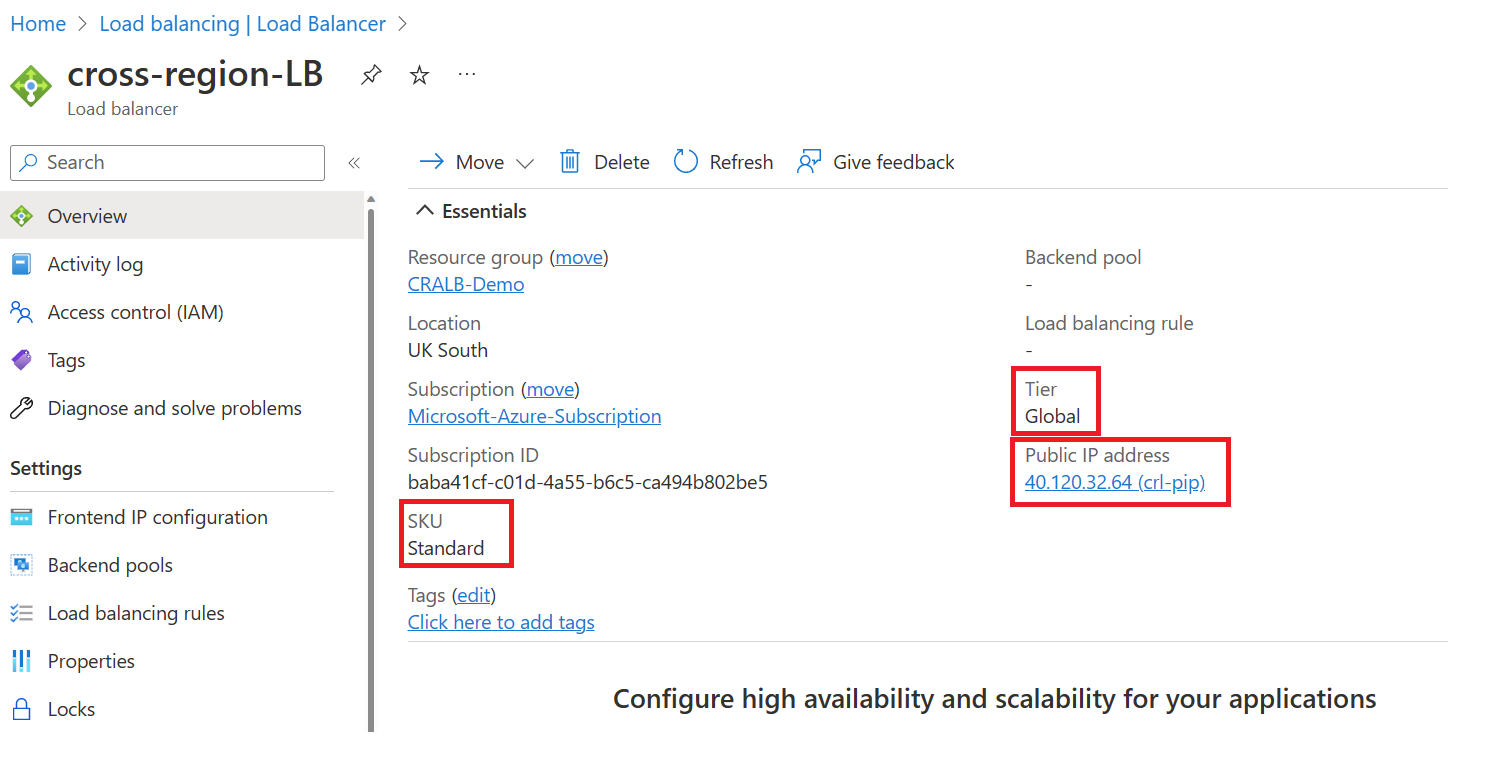Open Properties from Settings sidebar
The image size is (1504, 779).
point(91,660)
